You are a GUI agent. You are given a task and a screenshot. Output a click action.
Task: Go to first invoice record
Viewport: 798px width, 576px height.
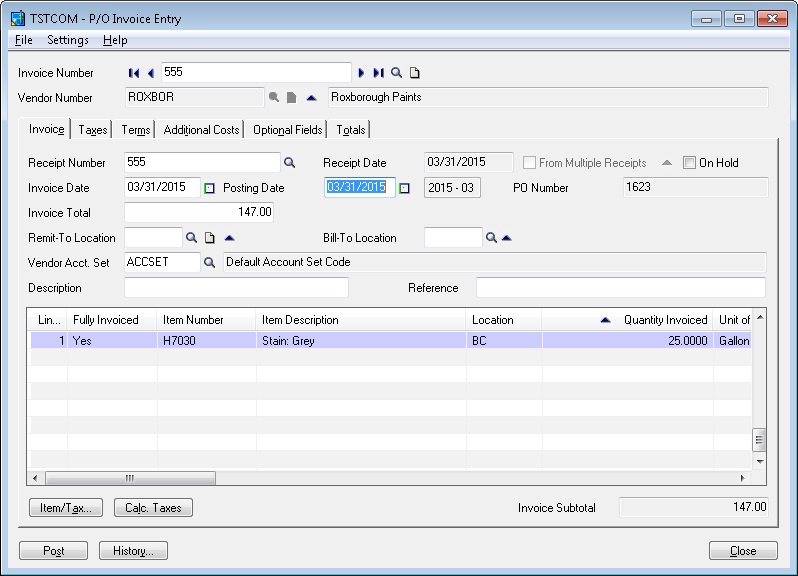click(134, 73)
